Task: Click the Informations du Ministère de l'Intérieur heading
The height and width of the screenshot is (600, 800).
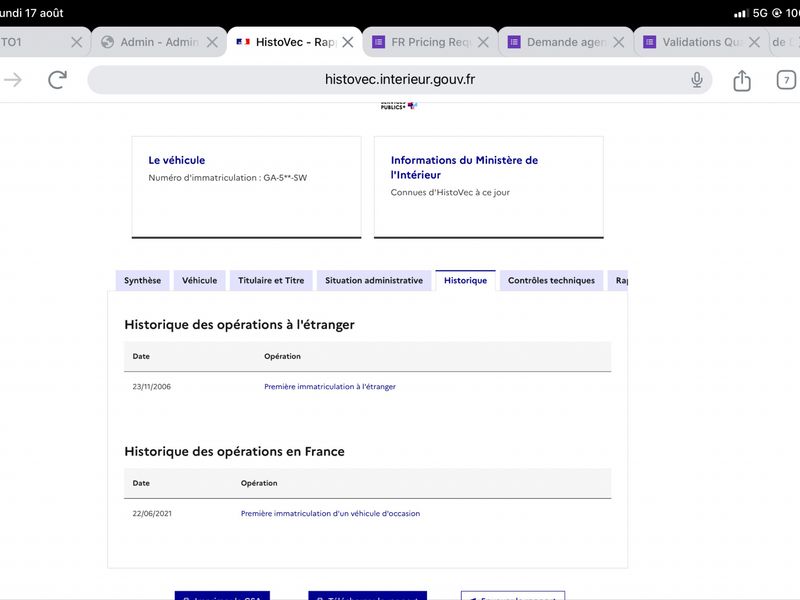Action: point(464,167)
